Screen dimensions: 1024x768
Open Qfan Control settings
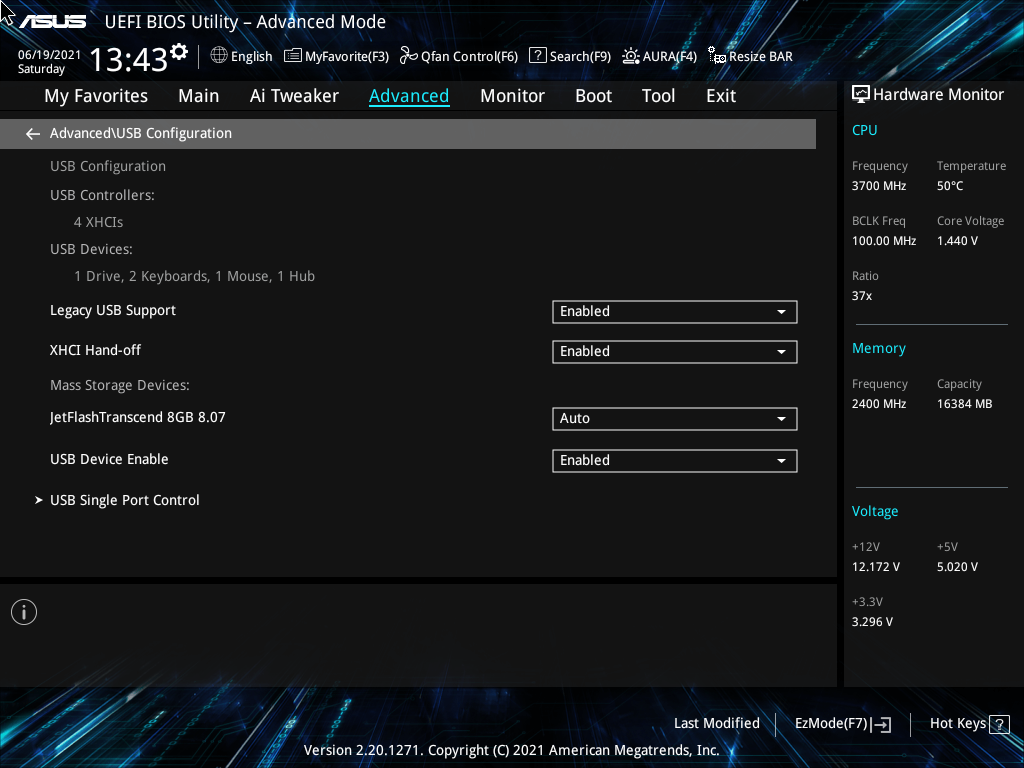click(458, 56)
